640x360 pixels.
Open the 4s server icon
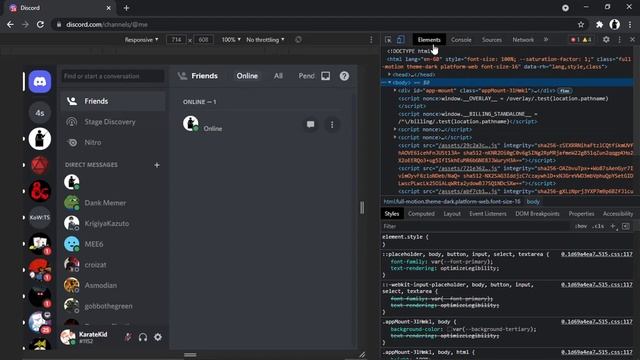click(x=40, y=112)
